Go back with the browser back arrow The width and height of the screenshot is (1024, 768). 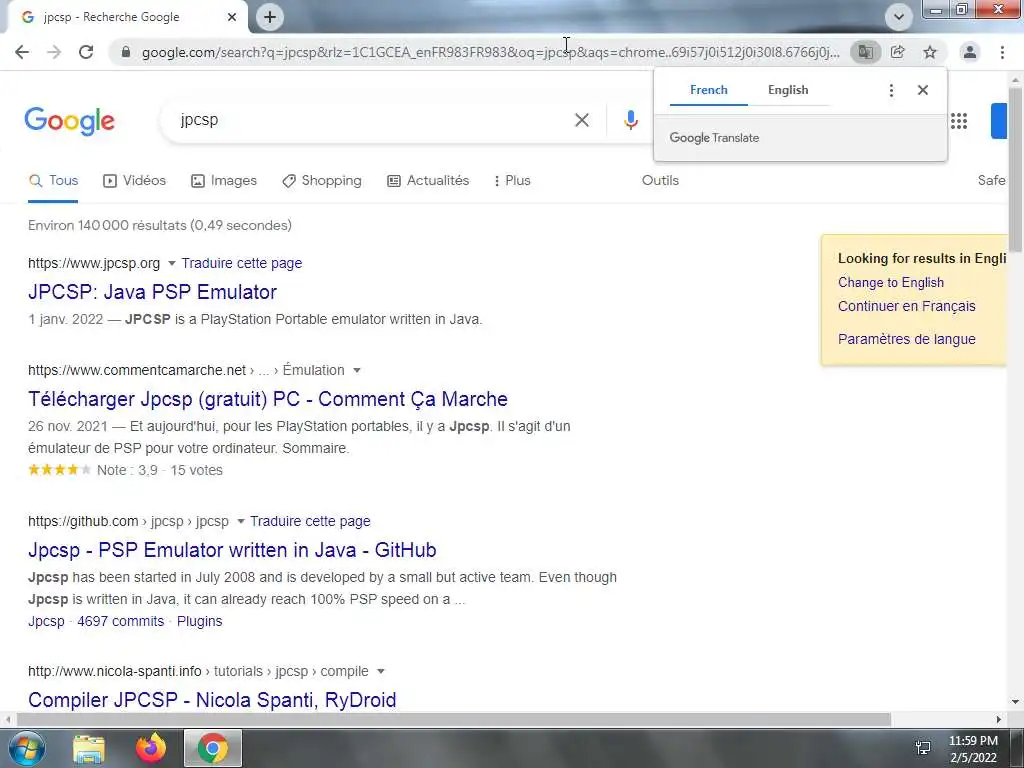pos(22,52)
